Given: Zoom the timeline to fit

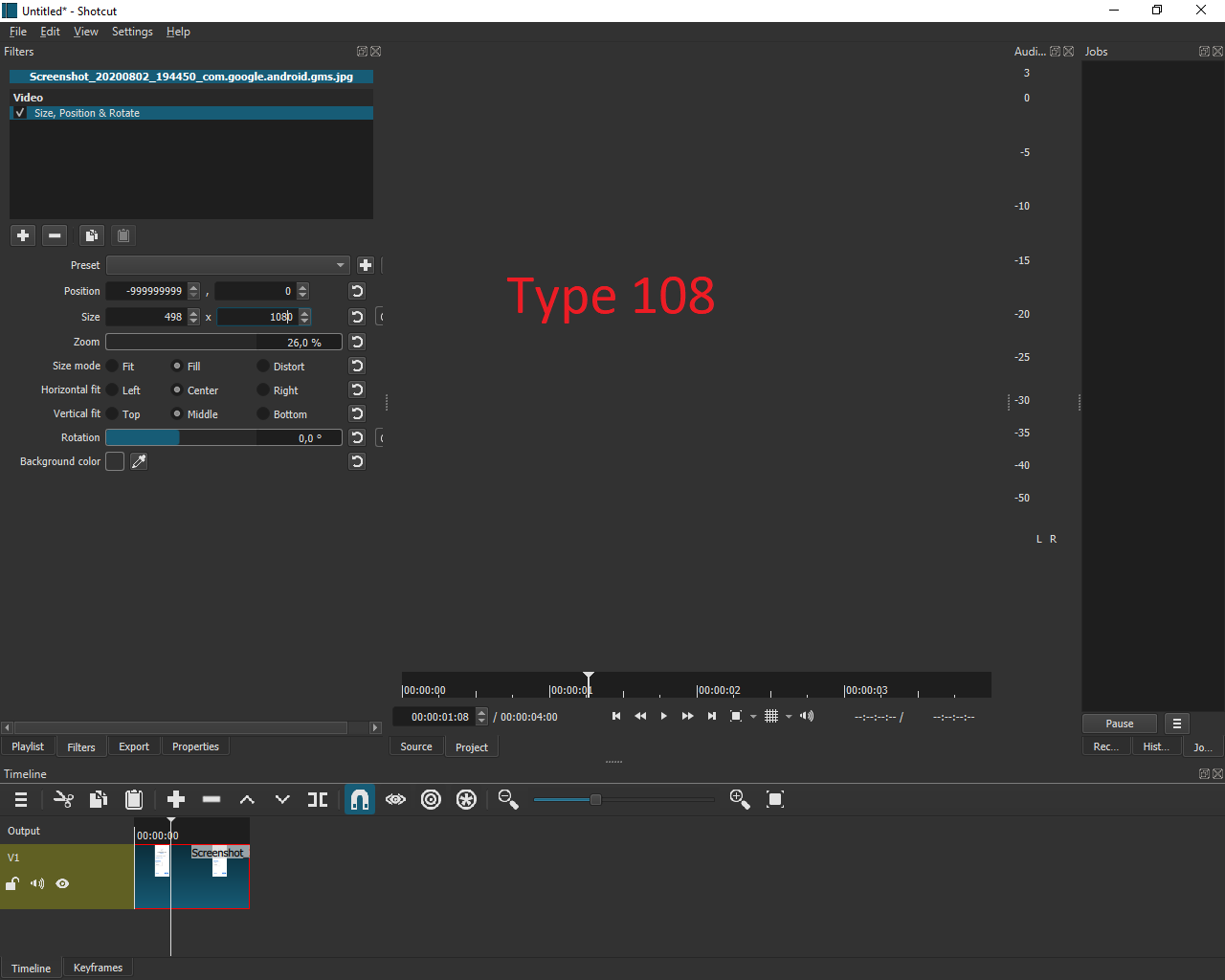Looking at the screenshot, I should [x=775, y=799].
